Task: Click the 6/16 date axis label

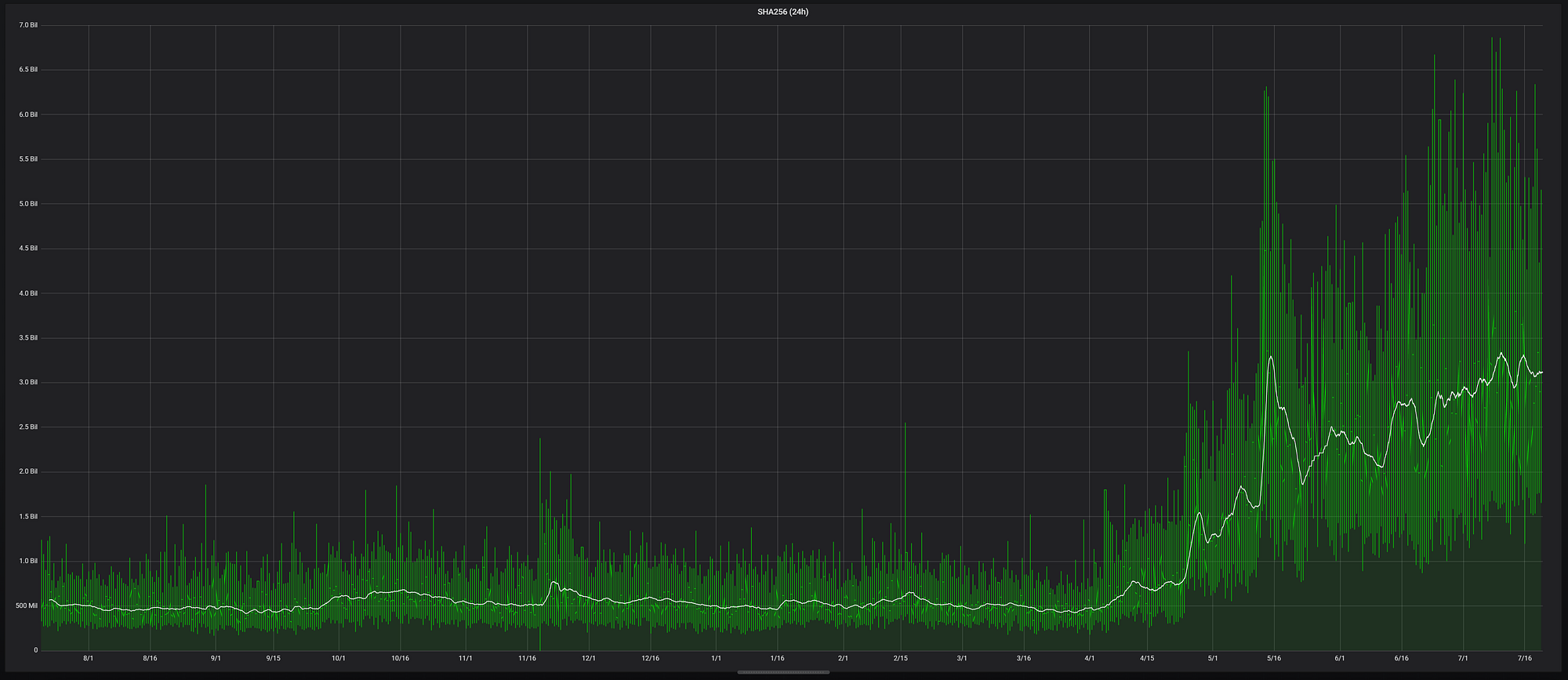Action: point(1402,658)
